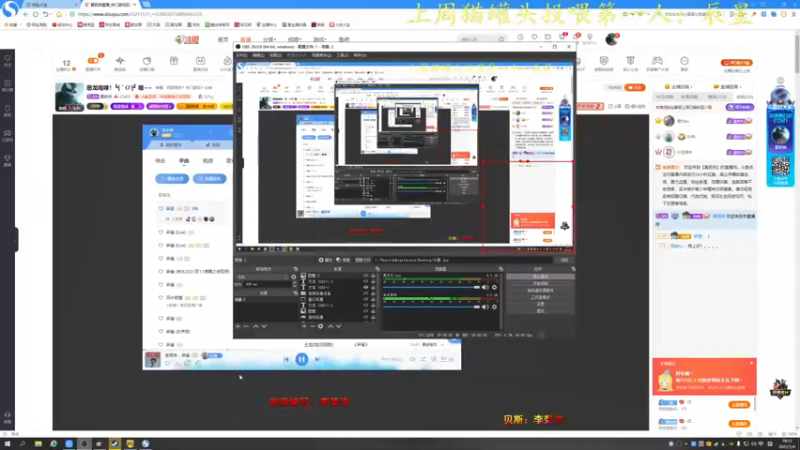Screen dimensions: 800x450
Task: Open source properties gear in OBS sources toolbar
Action: 320,326
